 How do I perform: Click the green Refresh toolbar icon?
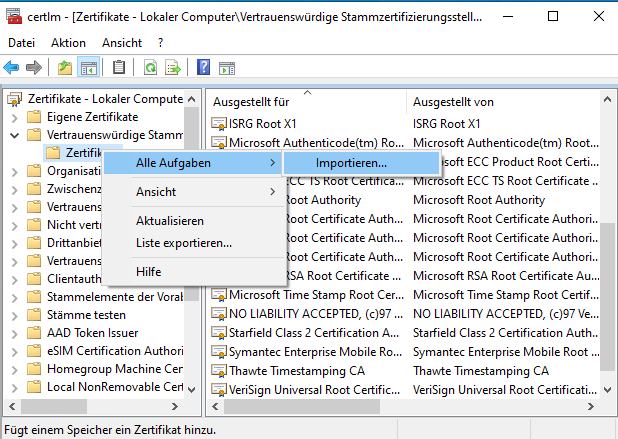150,68
